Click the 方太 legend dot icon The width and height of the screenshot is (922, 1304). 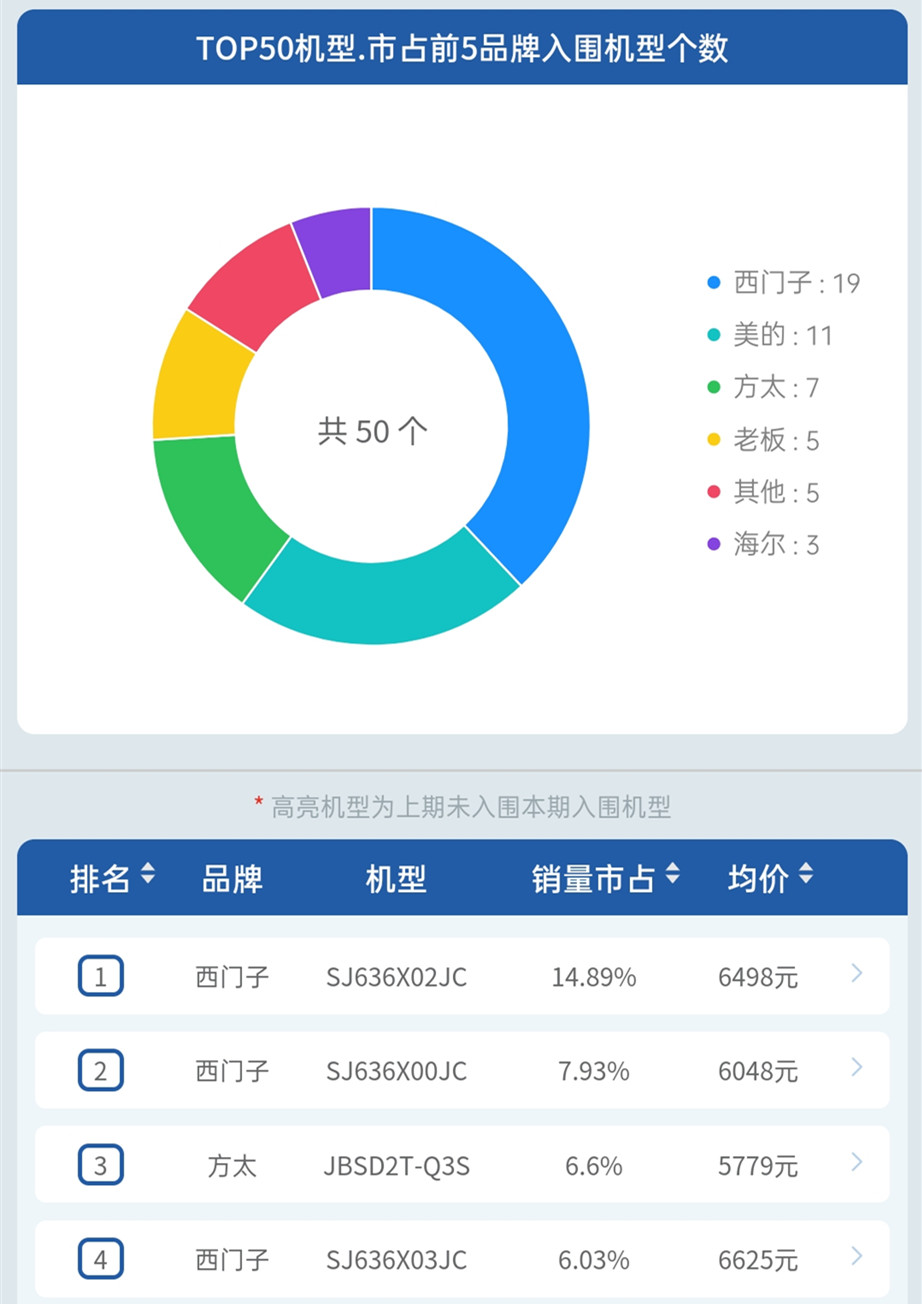pyautogui.click(x=714, y=389)
